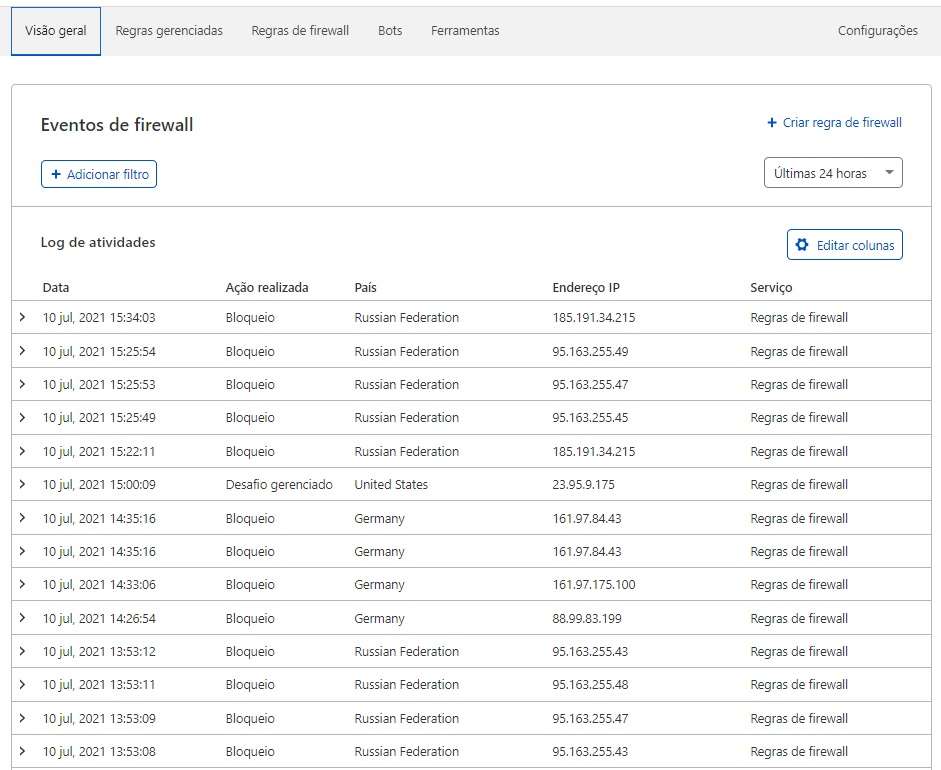Viewport: 941px width, 770px height.
Task: Click the IP address 23.95.9.175
Action: point(583,485)
